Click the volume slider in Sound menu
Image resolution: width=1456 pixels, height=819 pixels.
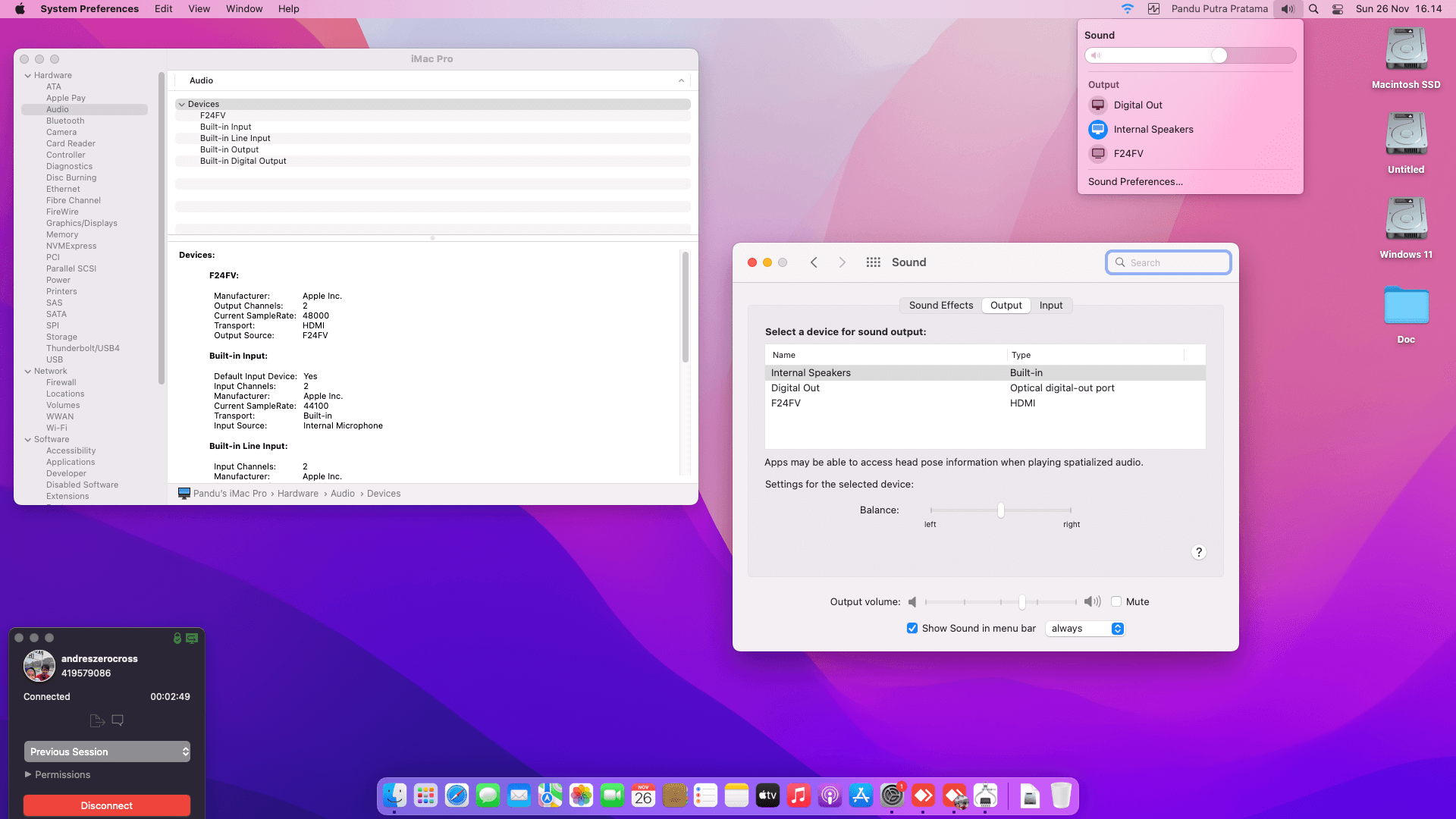[1191, 55]
